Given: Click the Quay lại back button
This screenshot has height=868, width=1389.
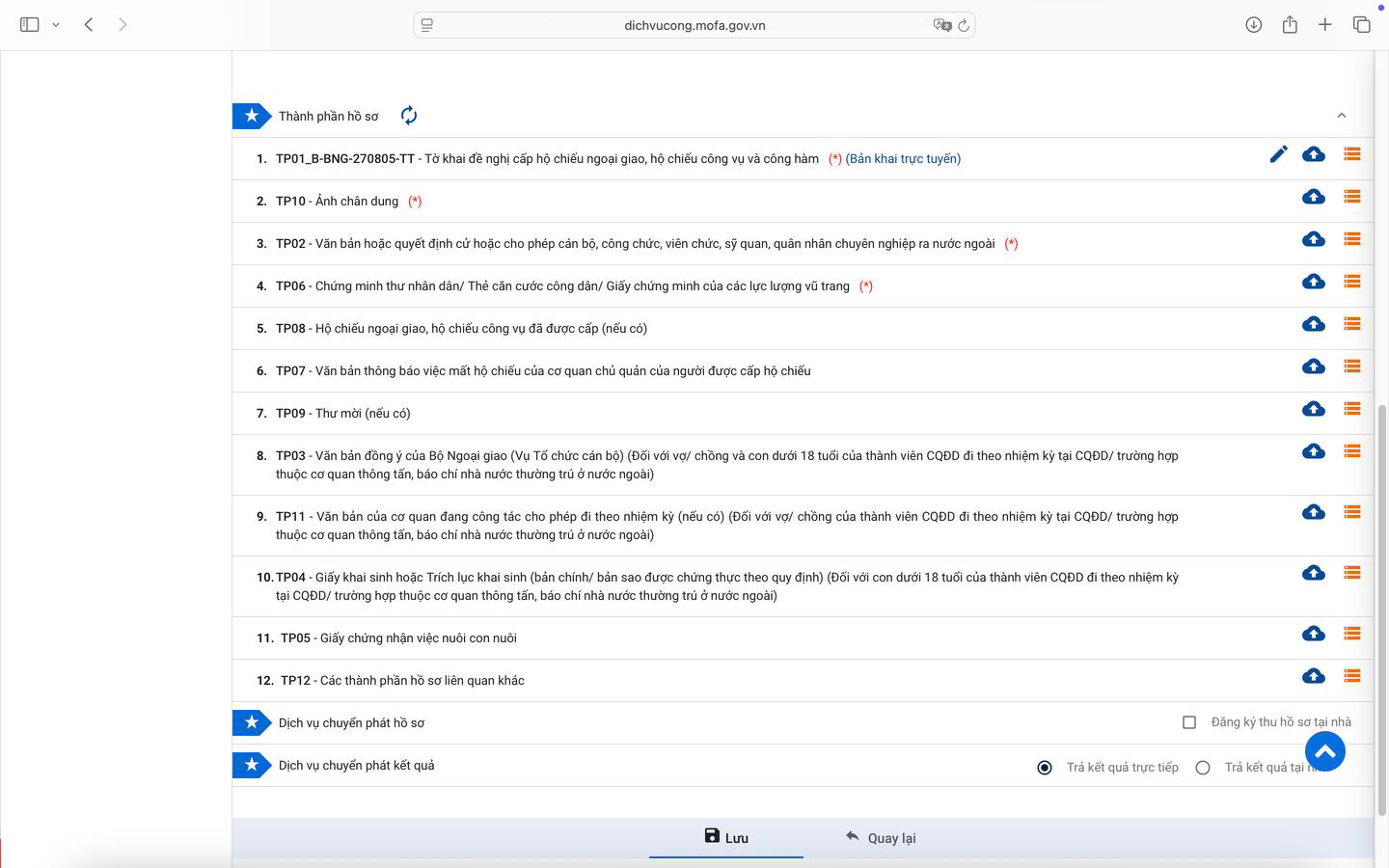Looking at the screenshot, I should click(x=881, y=837).
